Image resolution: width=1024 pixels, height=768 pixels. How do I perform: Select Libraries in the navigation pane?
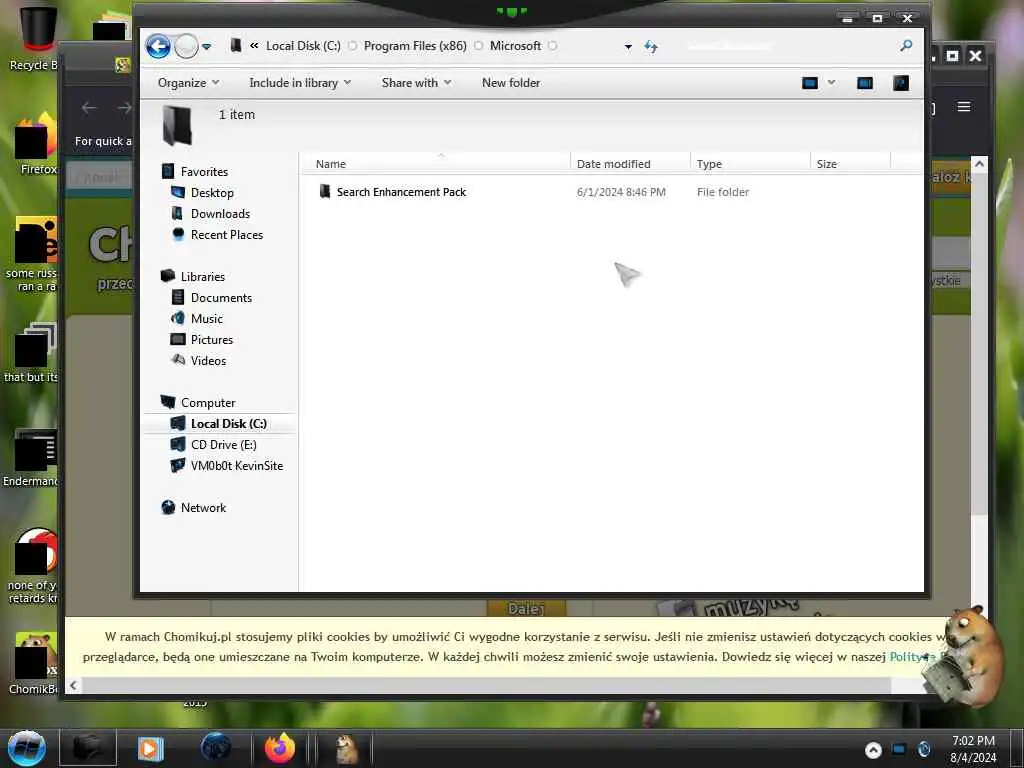point(202,277)
